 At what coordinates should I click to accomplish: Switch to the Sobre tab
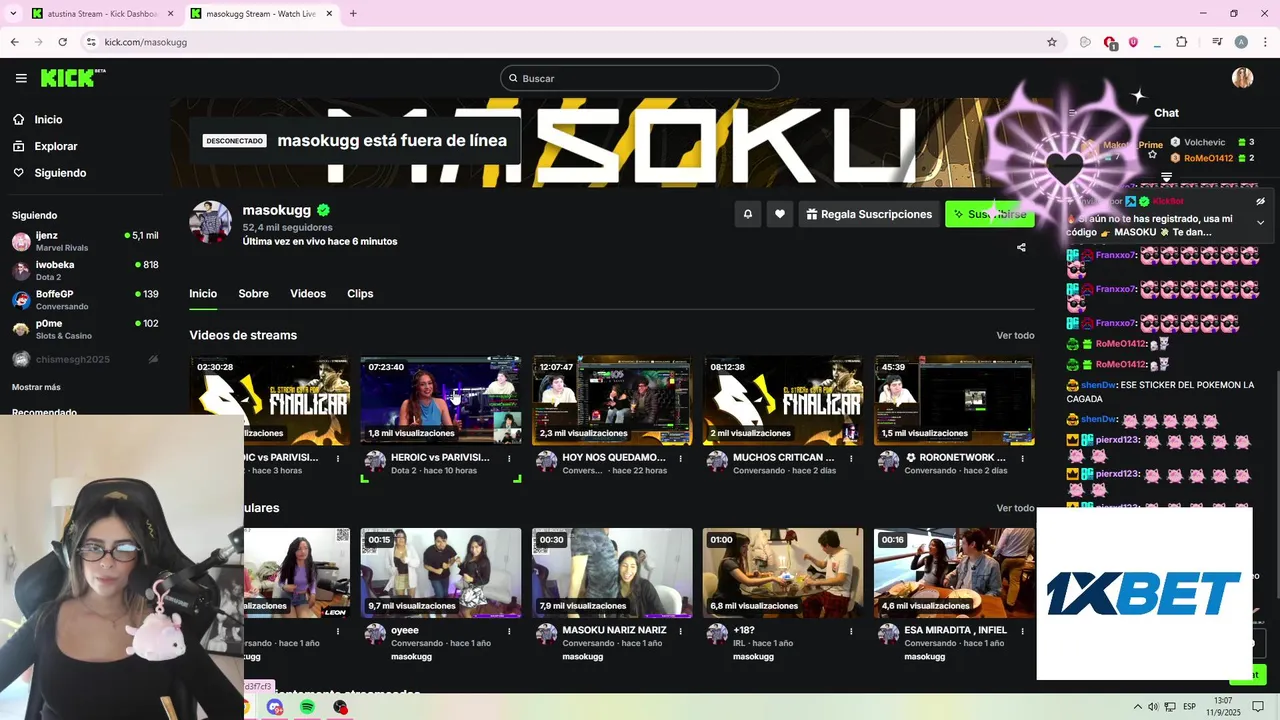tap(253, 293)
